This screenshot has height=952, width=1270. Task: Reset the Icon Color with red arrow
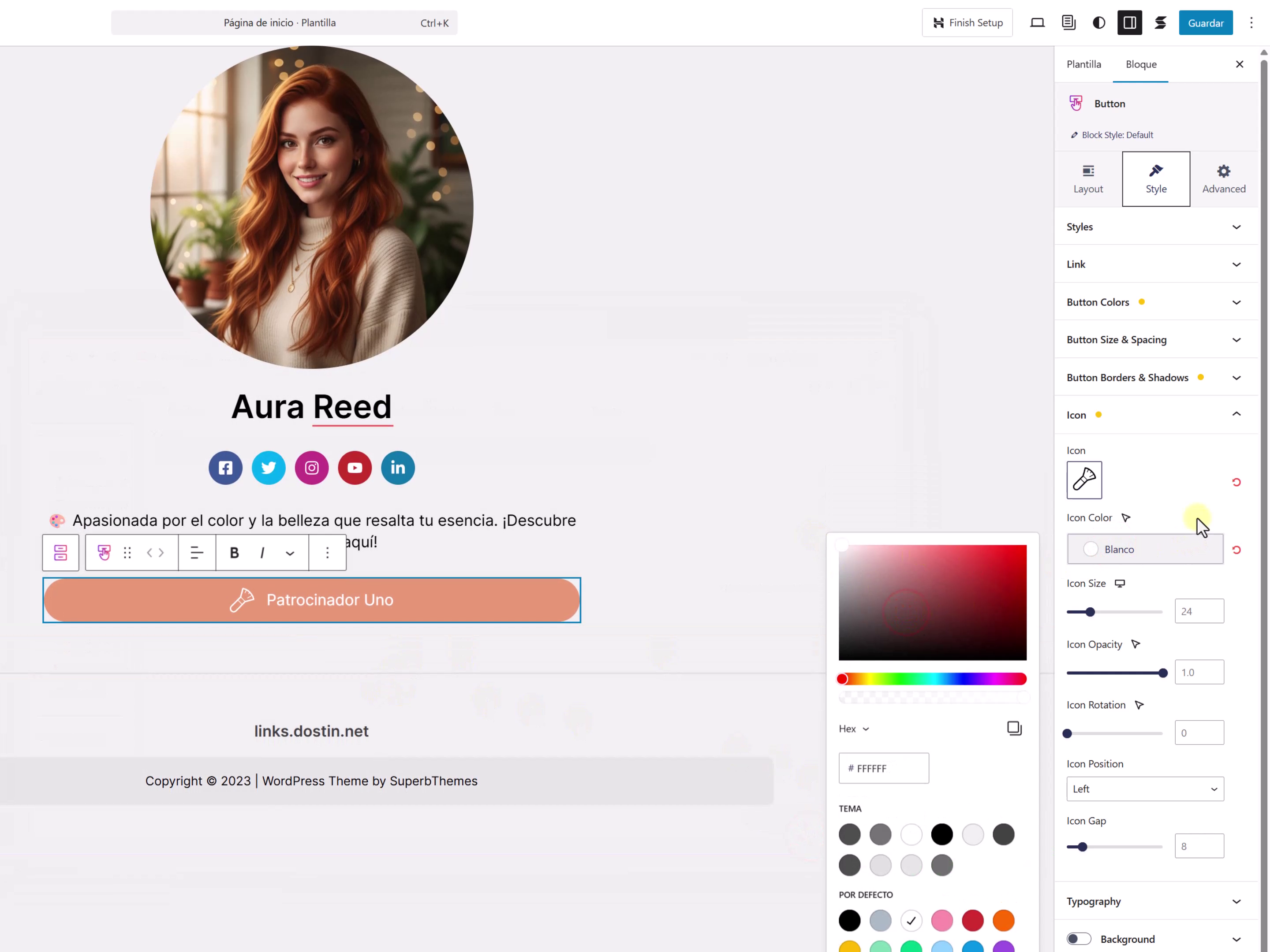click(1236, 550)
